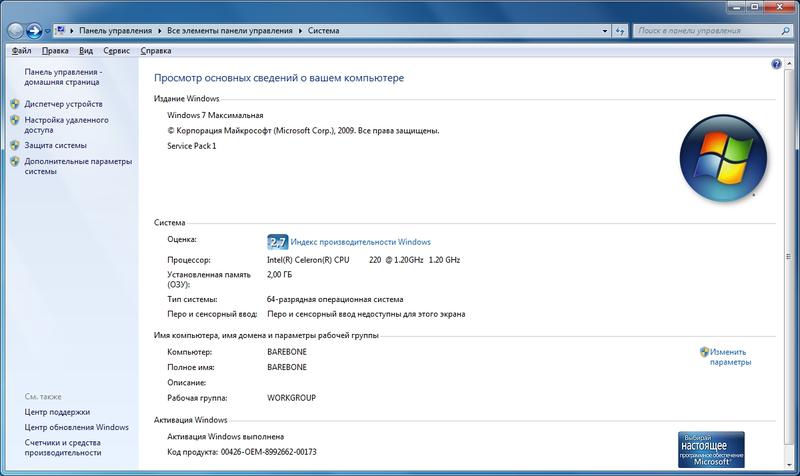Click shield icon beside 'Изменить параметры'
This screenshot has width=800, height=476.
tap(704, 352)
